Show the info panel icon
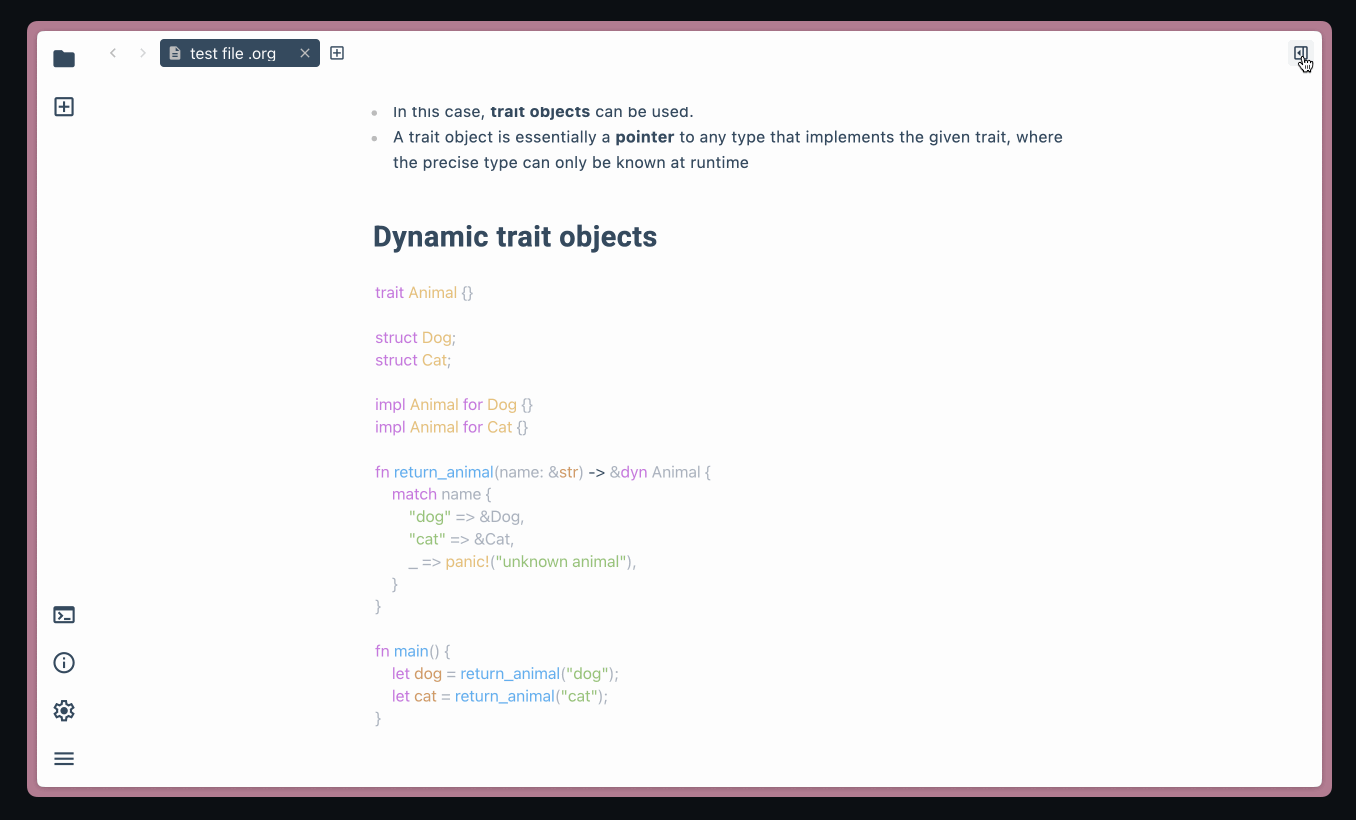This screenshot has width=1356, height=820. pos(64,663)
